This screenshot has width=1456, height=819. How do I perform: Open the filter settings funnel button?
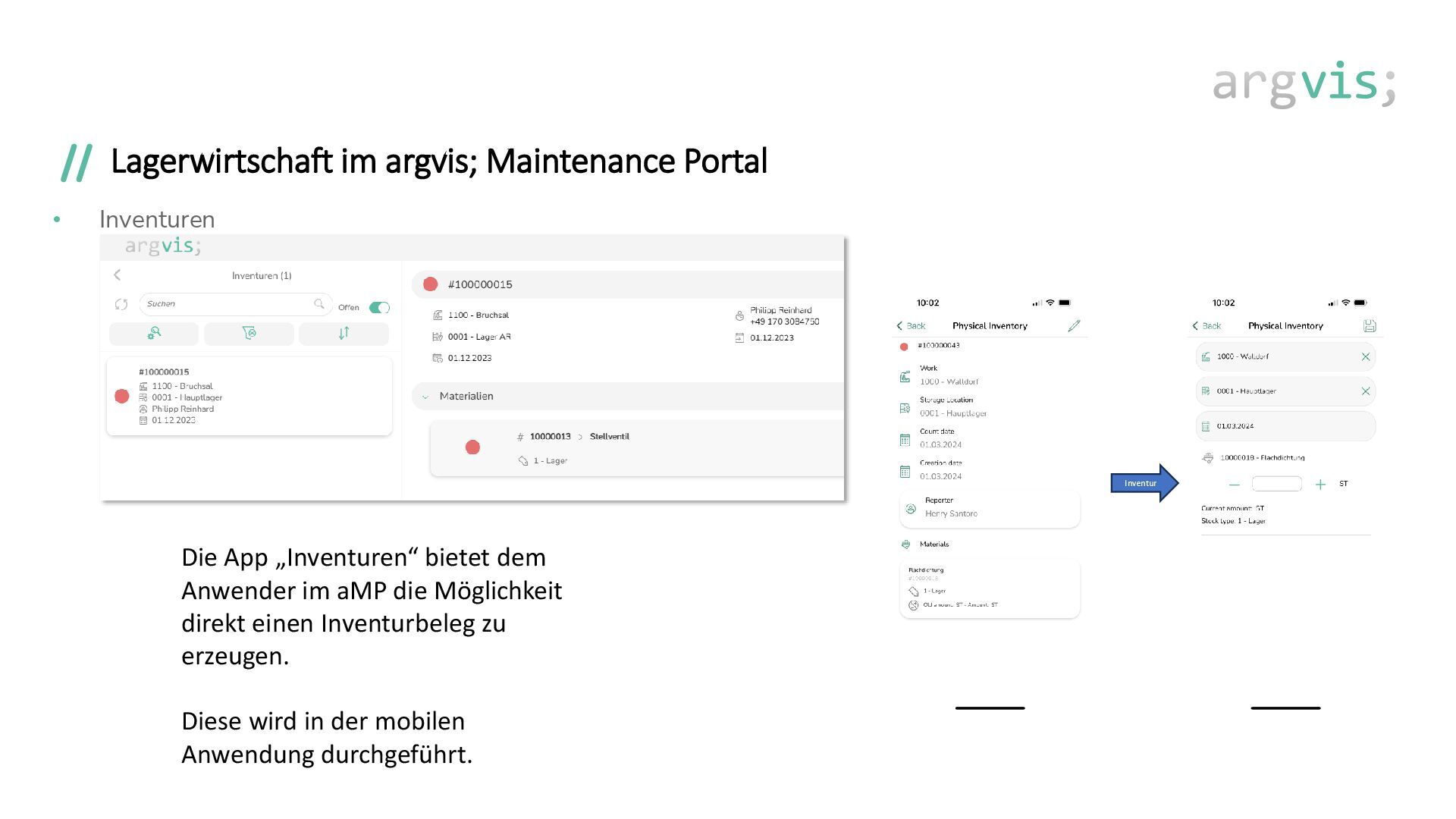click(249, 333)
